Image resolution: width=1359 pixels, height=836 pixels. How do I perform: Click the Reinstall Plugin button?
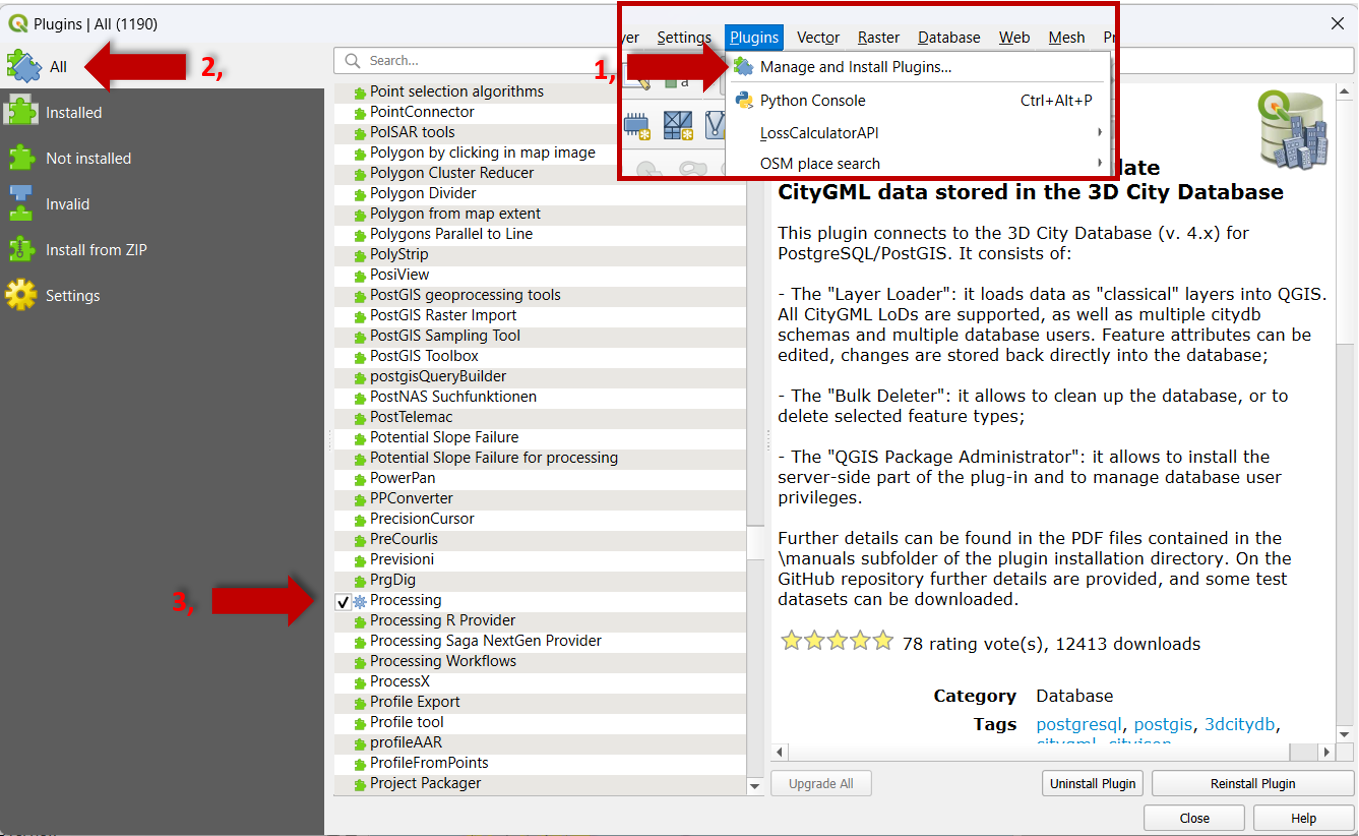point(1252,784)
